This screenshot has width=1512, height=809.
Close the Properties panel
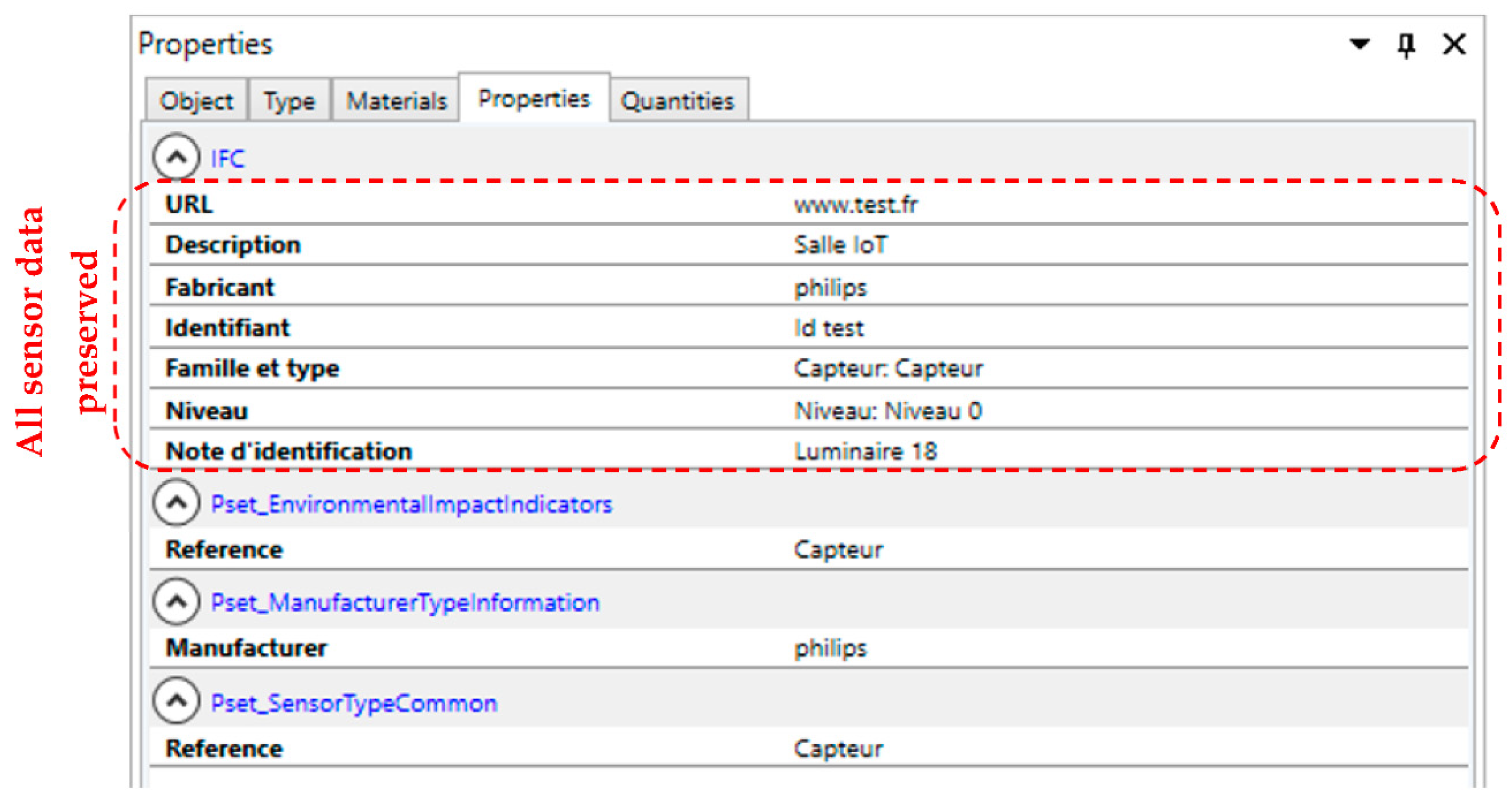[1454, 44]
